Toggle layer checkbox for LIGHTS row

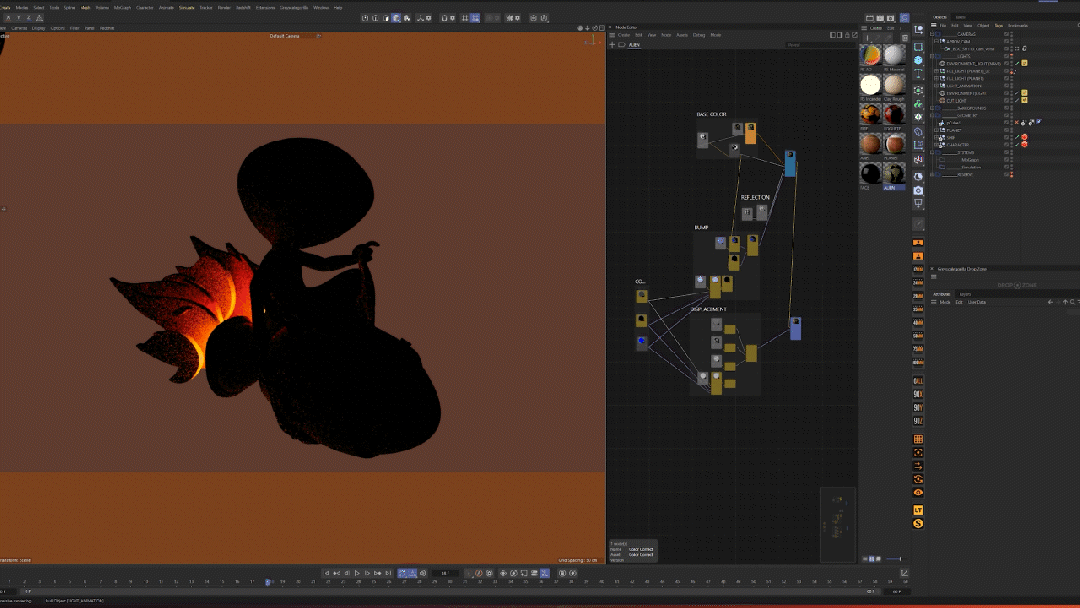point(1006,56)
